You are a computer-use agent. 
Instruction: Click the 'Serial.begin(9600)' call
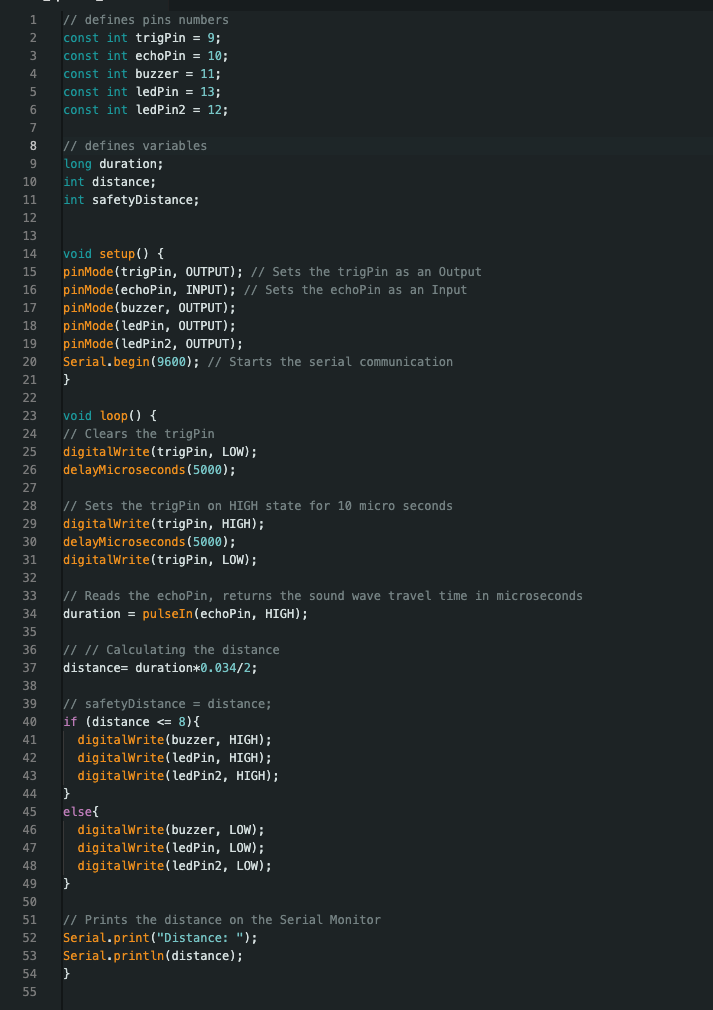point(131,362)
